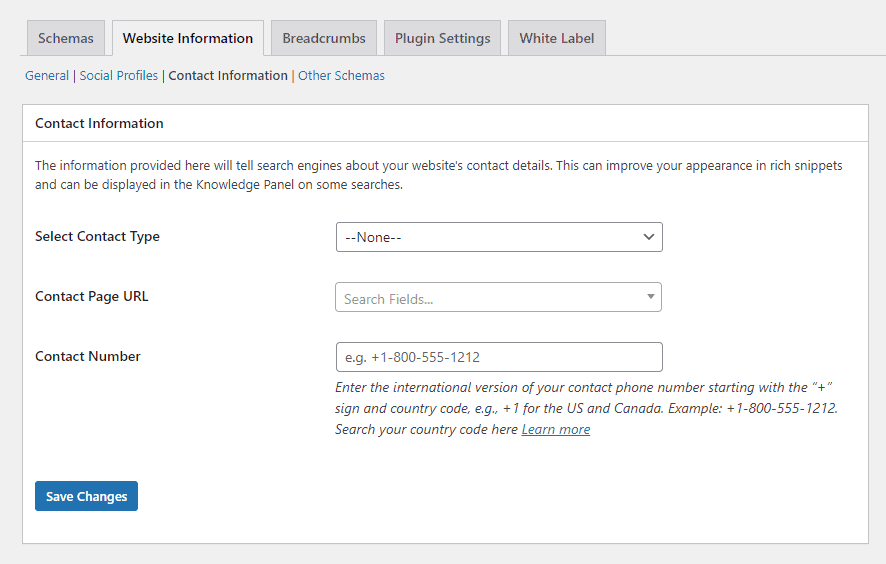Click the Select Contact Type label
The image size is (886, 564).
(x=97, y=237)
